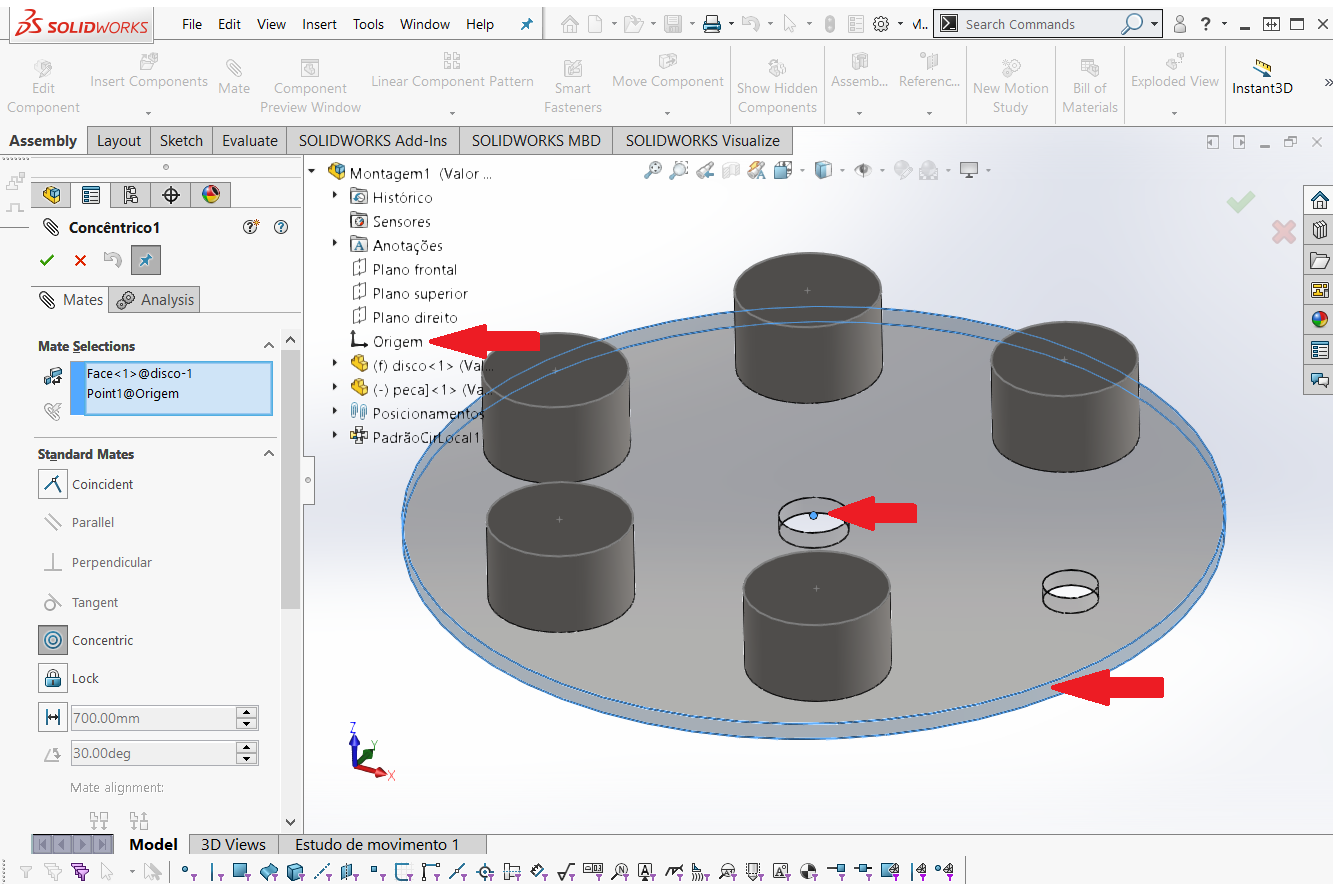Screen dimensions: 1333x884
Task: Click the Lock mate icon
Action: [x=52, y=678]
